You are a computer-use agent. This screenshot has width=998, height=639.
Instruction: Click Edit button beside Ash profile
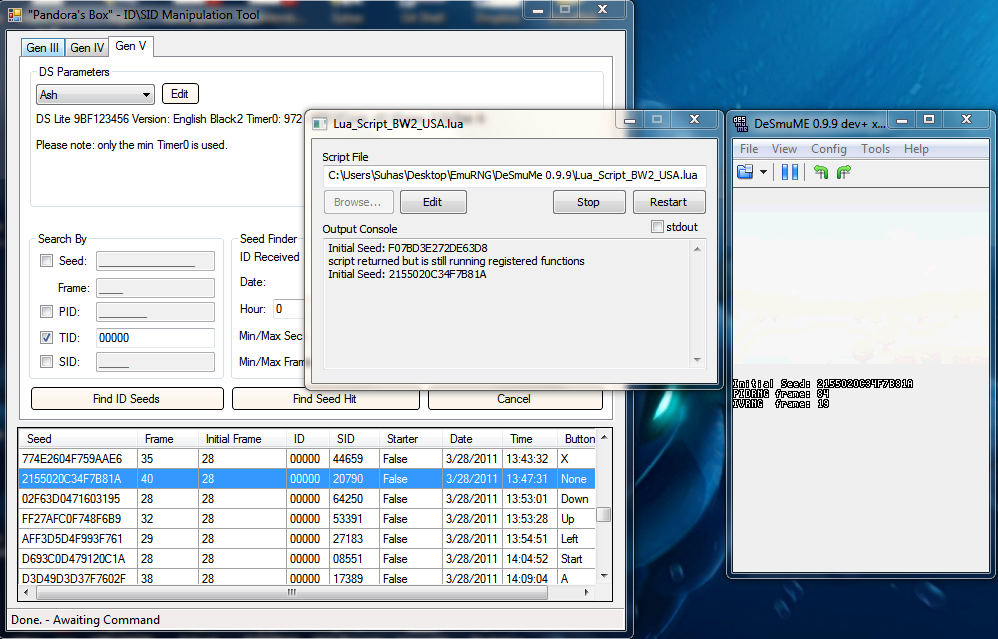[x=180, y=94]
